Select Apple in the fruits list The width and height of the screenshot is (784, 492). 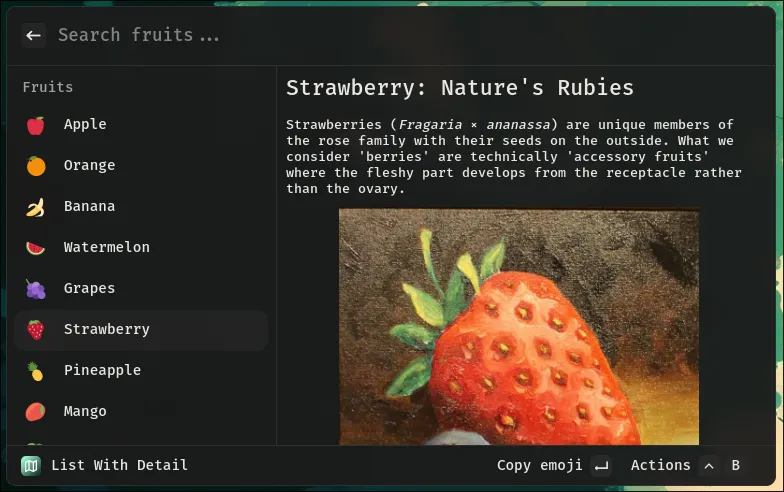click(x=85, y=125)
